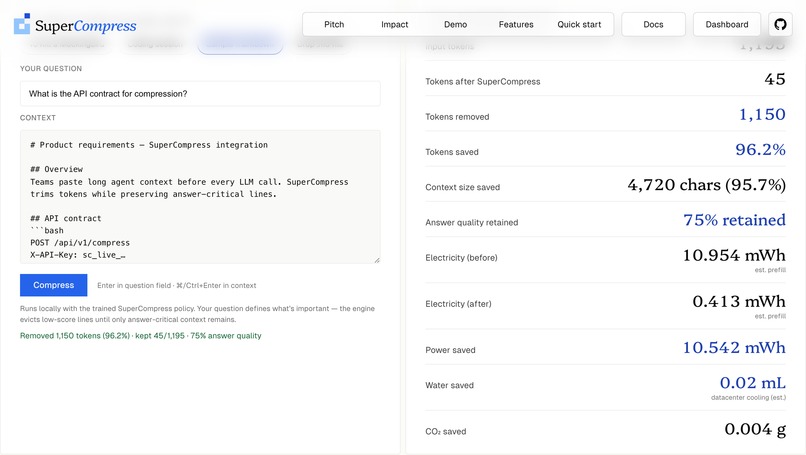Click the CO₂ saved label
Screen dimensions: 806x455
[445, 431]
